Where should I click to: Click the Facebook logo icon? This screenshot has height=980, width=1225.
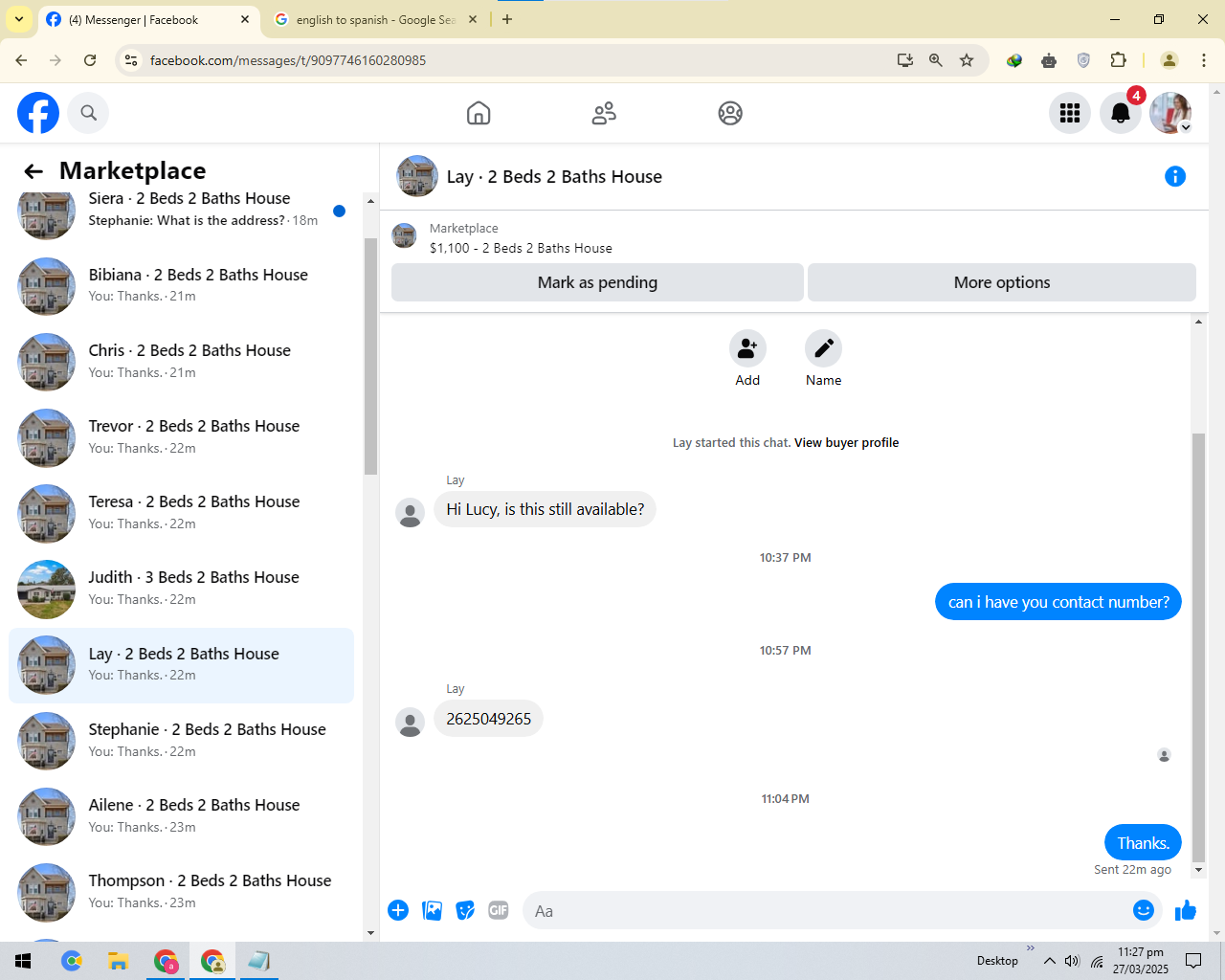click(x=38, y=113)
